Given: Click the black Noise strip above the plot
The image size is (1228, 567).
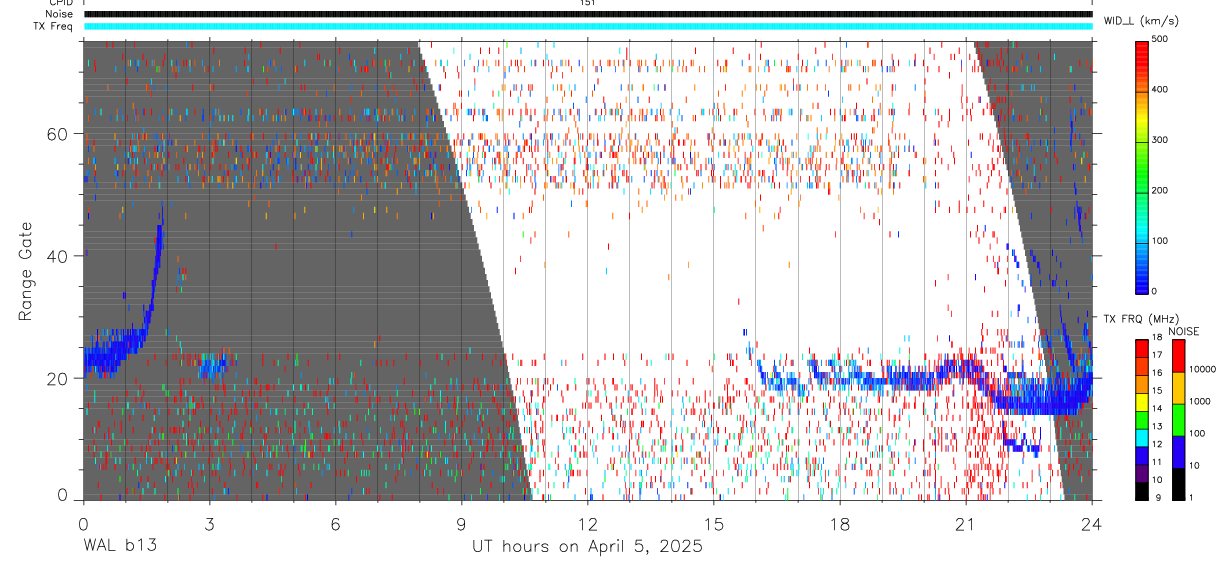Looking at the screenshot, I should click(588, 14).
